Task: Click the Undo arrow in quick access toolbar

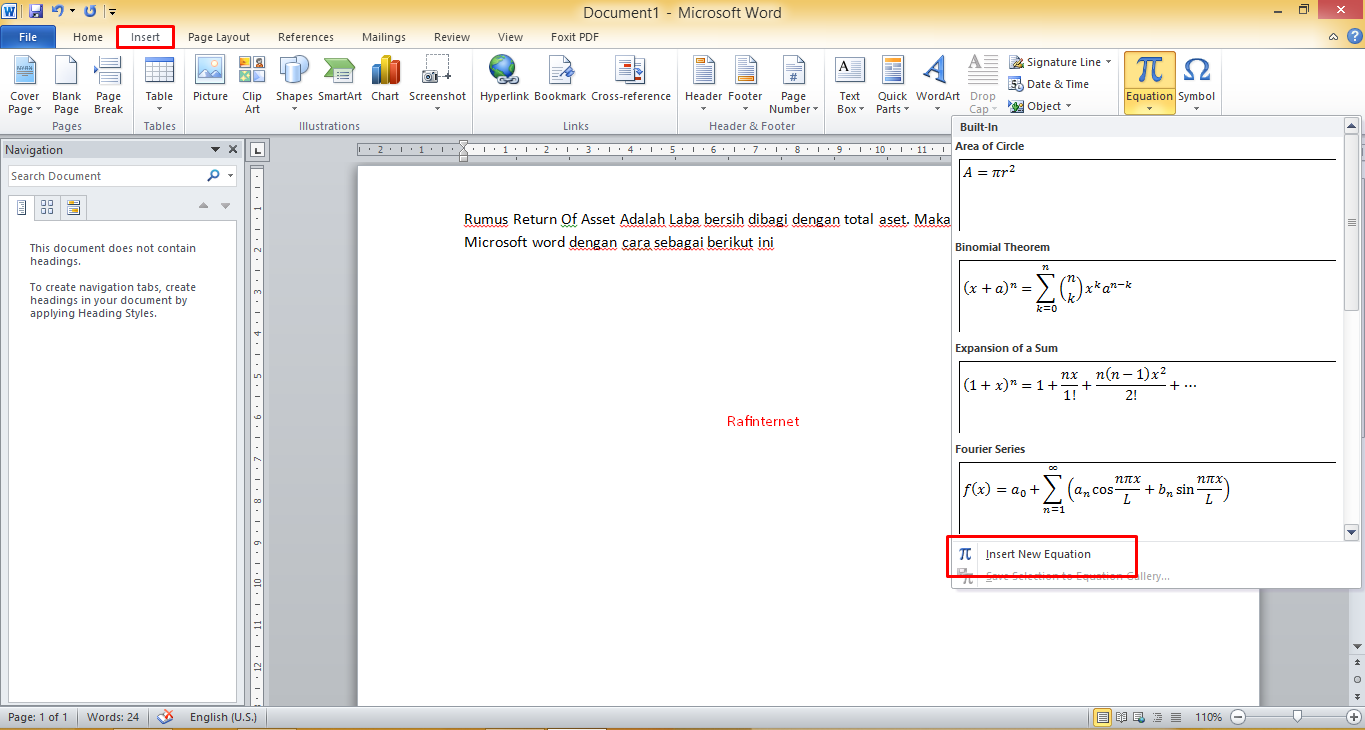Action: [x=58, y=12]
